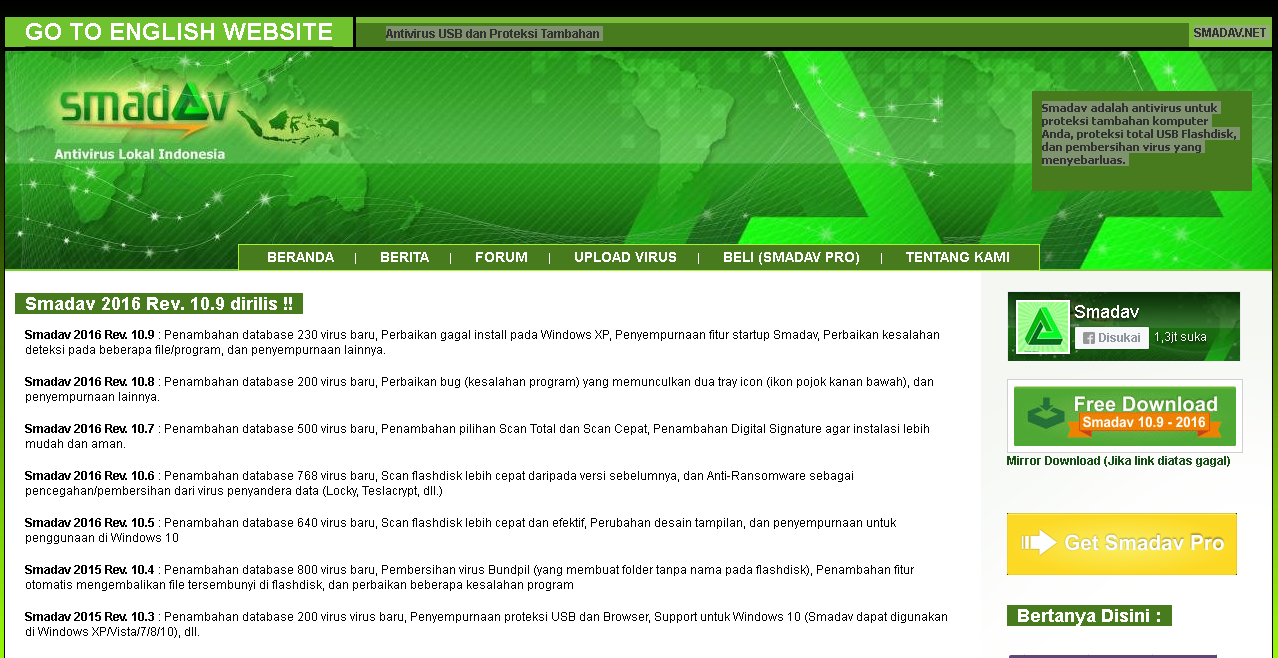Click the 'Smadav 2015 Rev. 10.4' entry title
The width and height of the screenshot is (1278, 658).
[x=90, y=570]
